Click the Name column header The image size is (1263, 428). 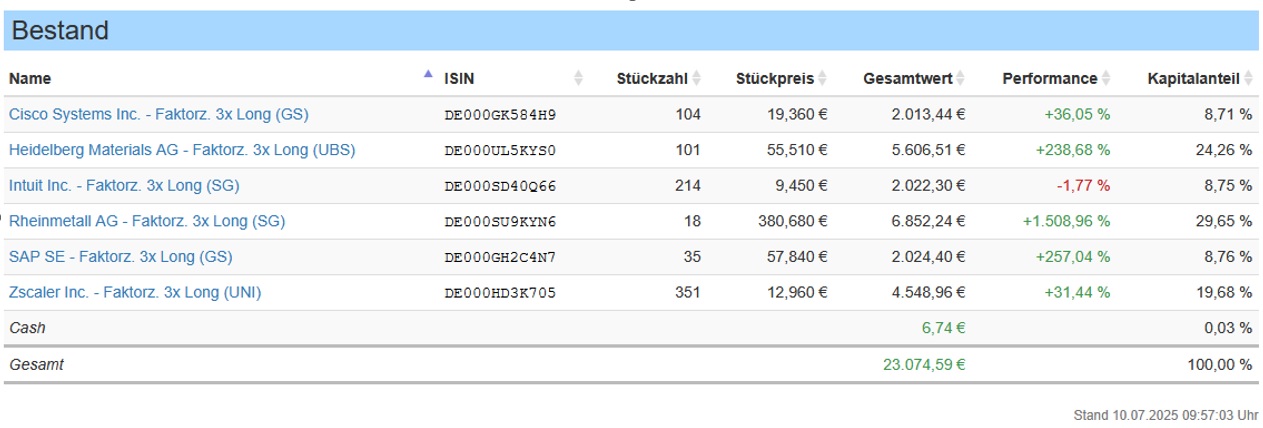[x=30, y=78]
